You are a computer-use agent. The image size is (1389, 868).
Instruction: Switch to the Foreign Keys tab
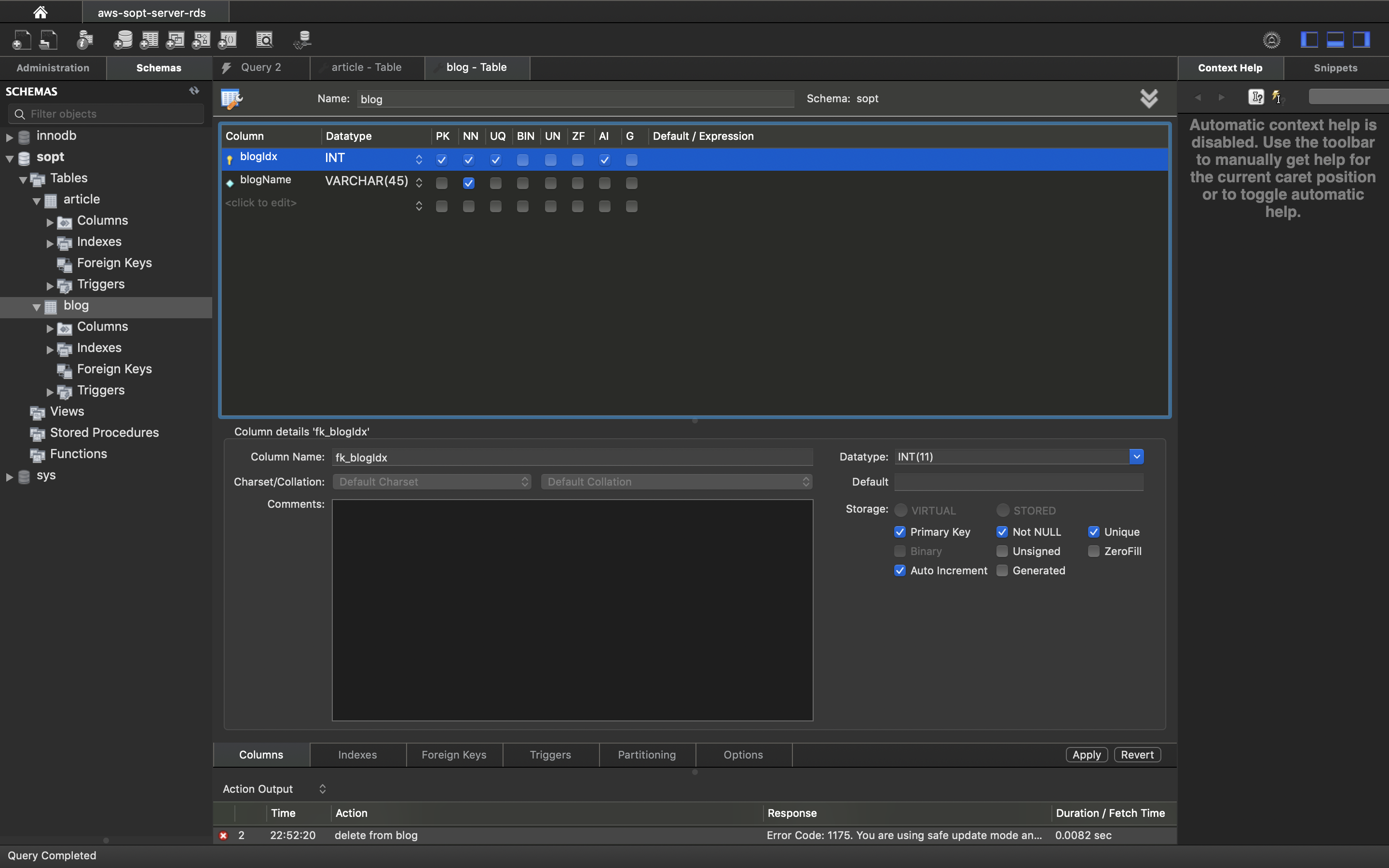pos(453,754)
